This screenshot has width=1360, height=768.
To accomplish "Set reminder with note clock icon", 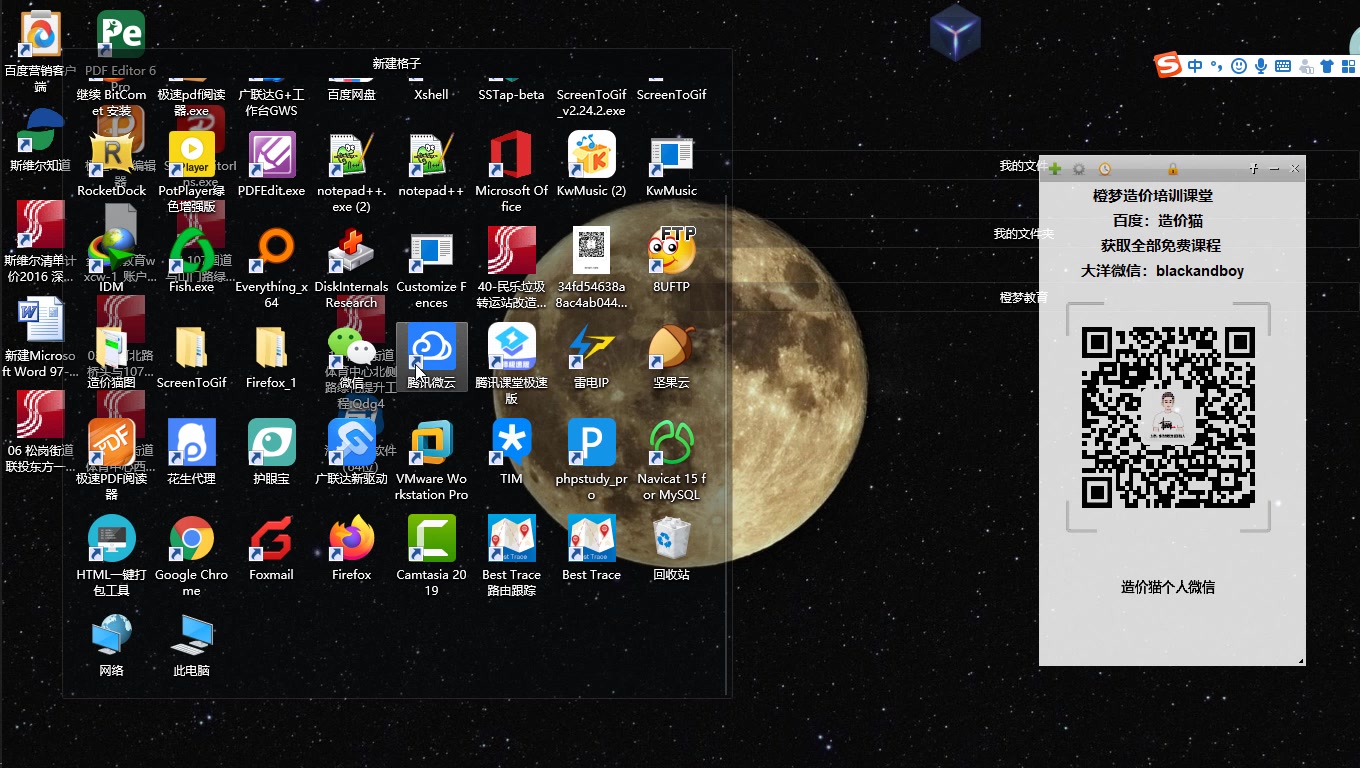I will click(1104, 169).
